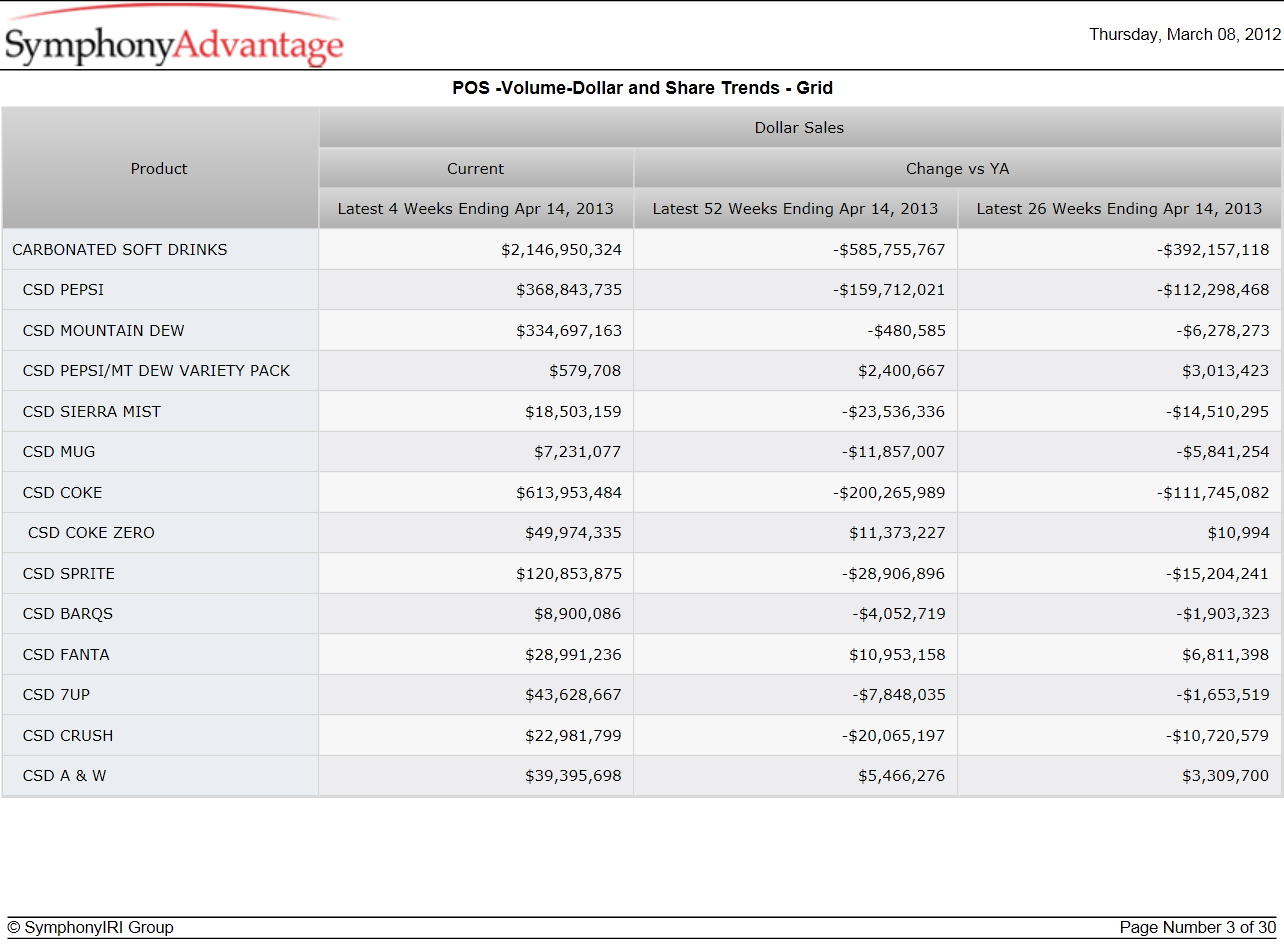This screenshot has width=1284, height=946.
Task: Click the CSD SIERRA MIST row label
Action: pyautogui.click(x=92, y=412)
